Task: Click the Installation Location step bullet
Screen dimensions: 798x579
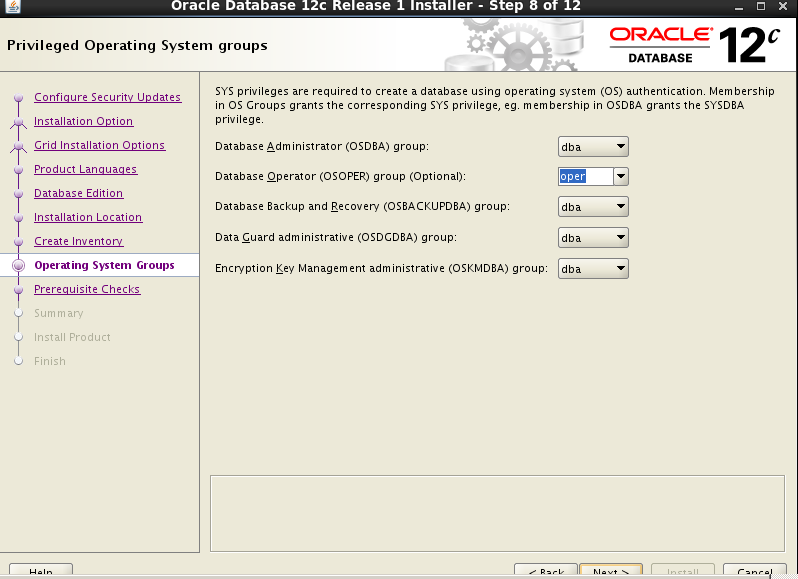Action: [19, 217]
